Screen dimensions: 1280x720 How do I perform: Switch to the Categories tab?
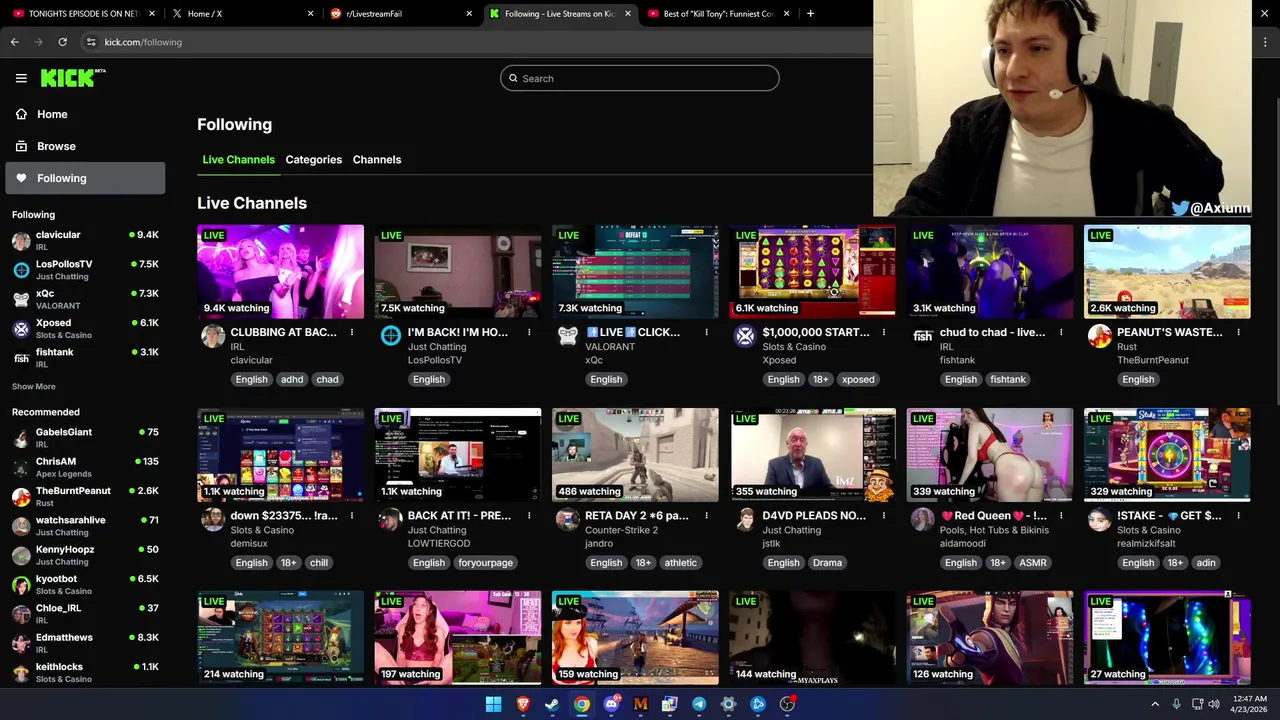tap(313, 160)
